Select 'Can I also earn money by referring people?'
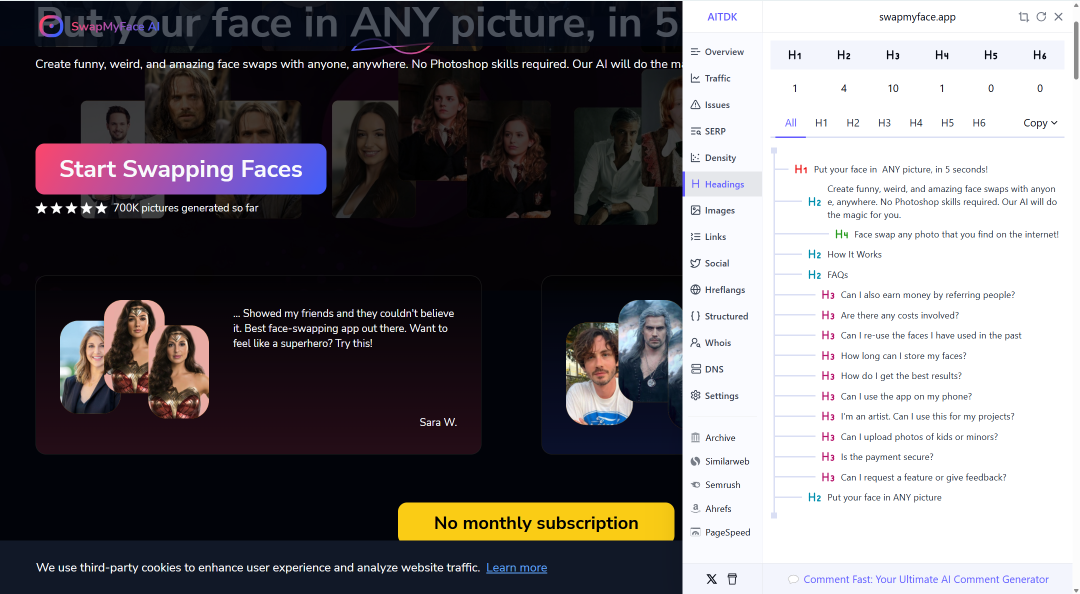Viewport: 1080px width, 594px height. pyautogui.click(x=928, y=295)
